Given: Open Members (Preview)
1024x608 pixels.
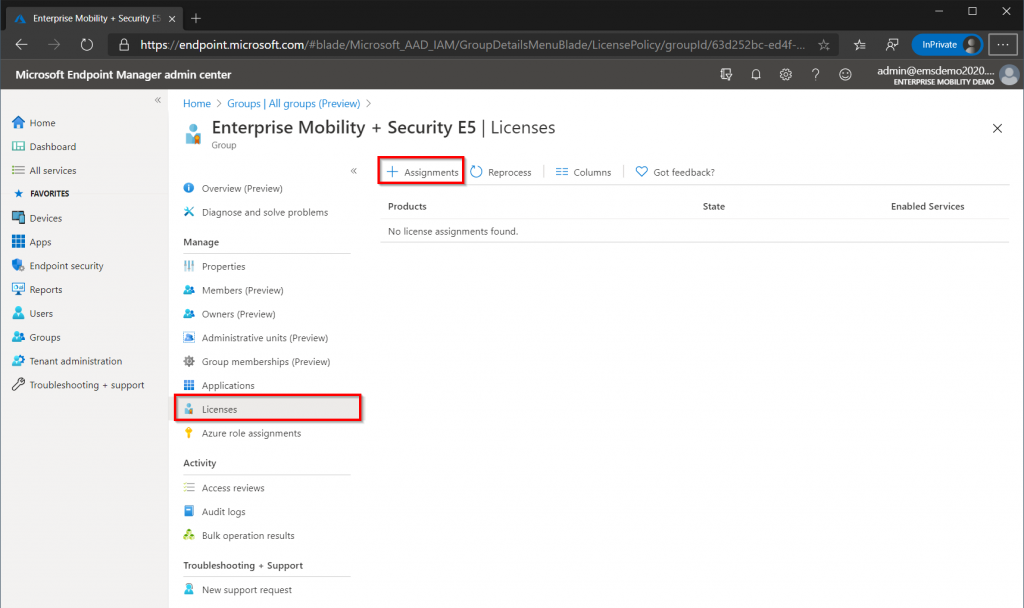Looking at the screenshot, I should [233, 290].
